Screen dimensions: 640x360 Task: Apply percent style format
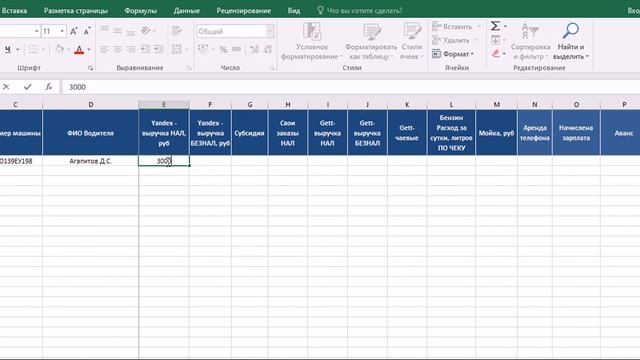(223, 50)
